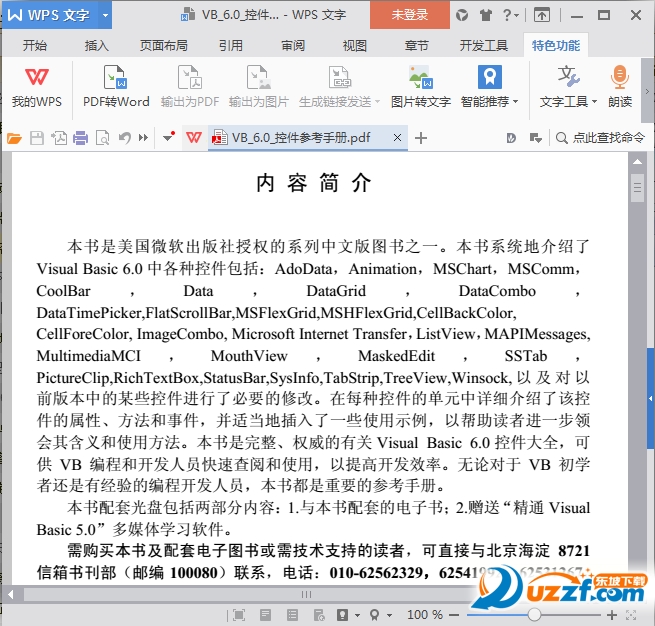Select outline view icon in status bar
Viewport: 655px width, 626px height.
(292, 615)
